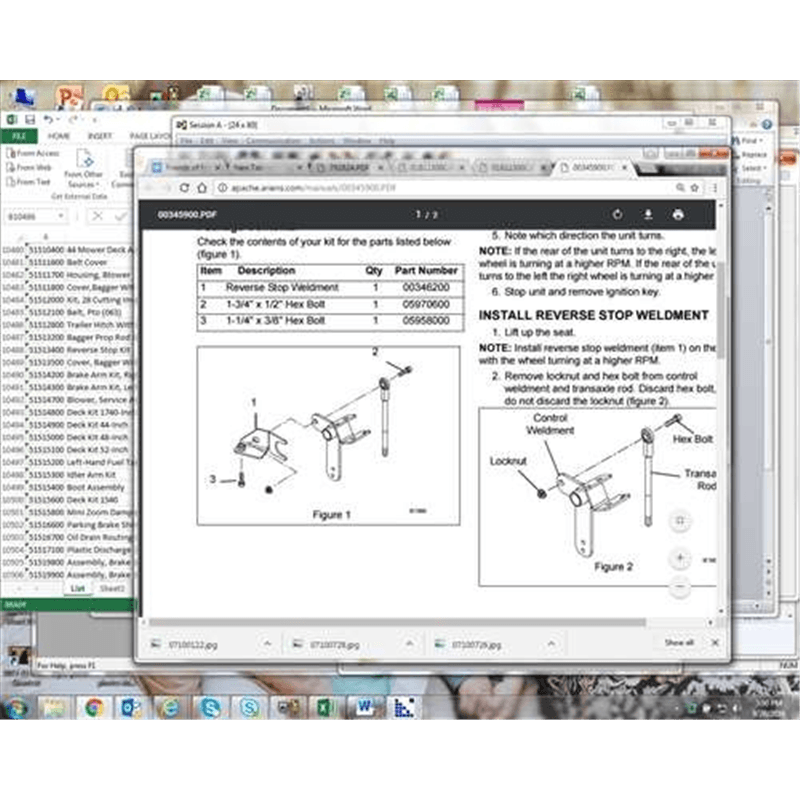This screenshot has width=800, height=800.
Task: Click the PDF download icon
Action: 648,215
